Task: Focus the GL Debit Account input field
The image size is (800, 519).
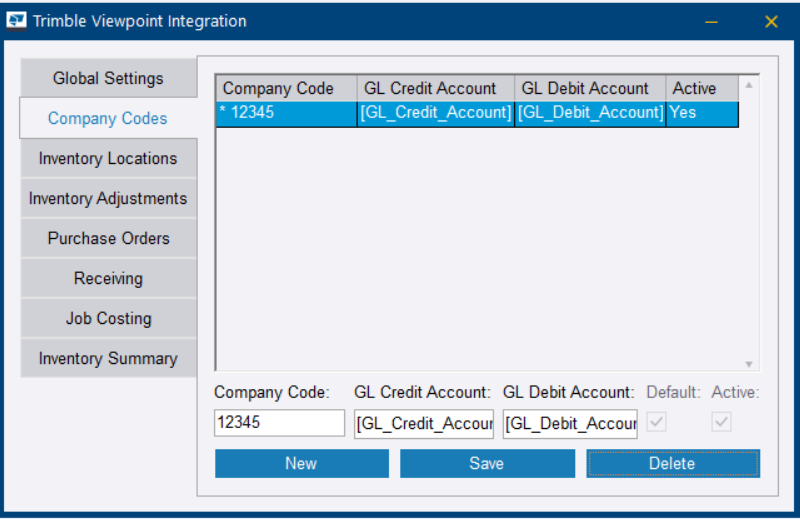Action: coord(570,424)
